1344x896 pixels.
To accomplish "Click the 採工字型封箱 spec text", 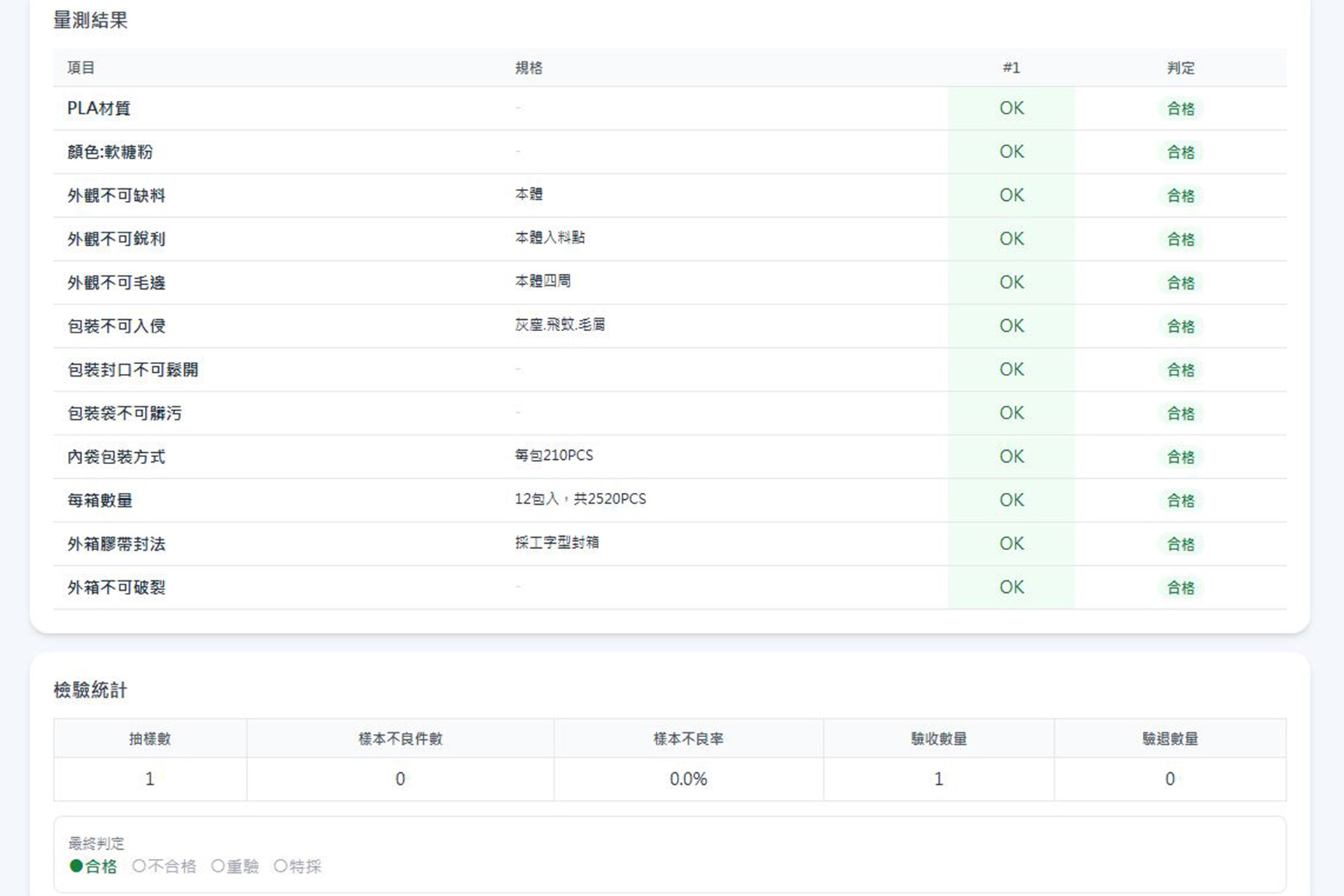I will click(x=557, y=542).
